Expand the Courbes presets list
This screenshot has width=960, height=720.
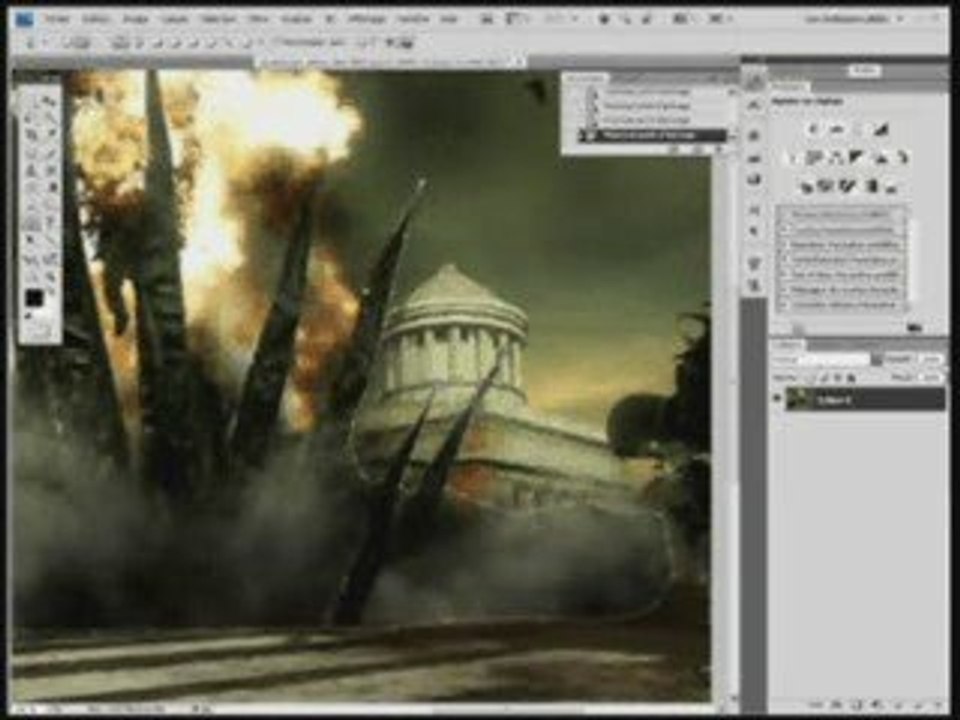(784, 230)
